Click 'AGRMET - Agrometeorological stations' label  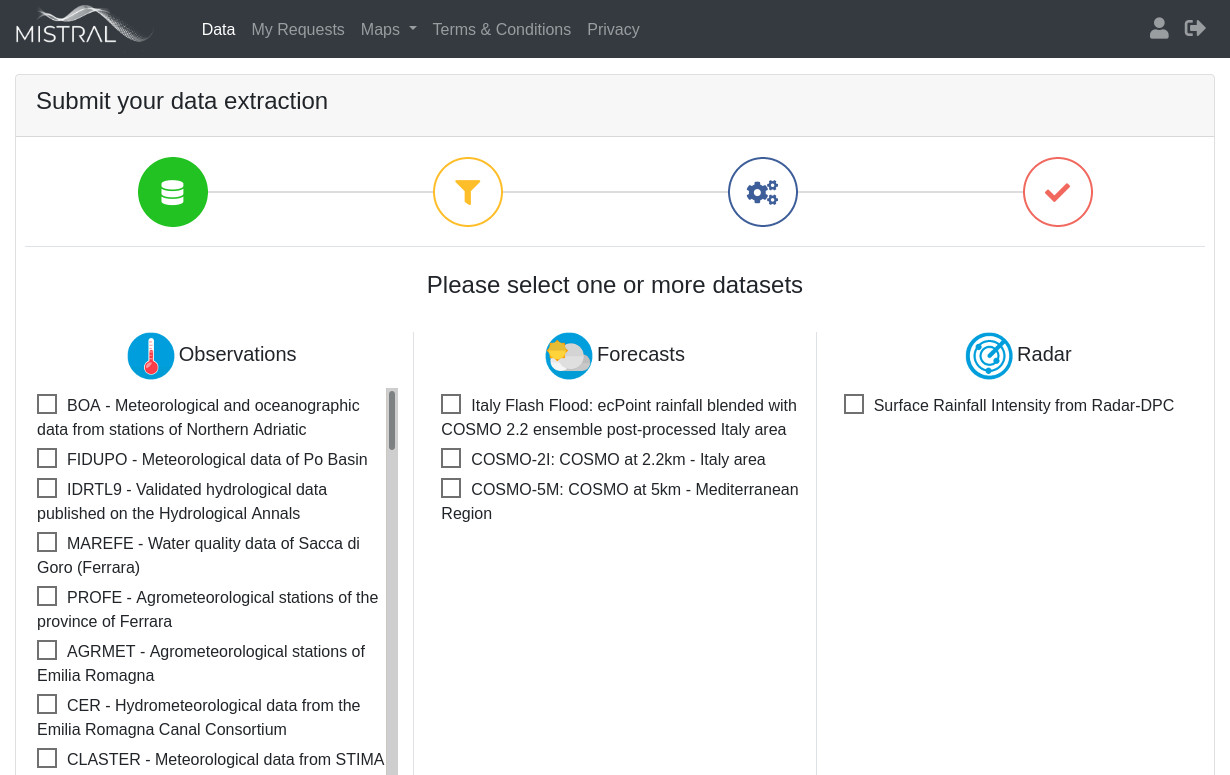point(201,663)
